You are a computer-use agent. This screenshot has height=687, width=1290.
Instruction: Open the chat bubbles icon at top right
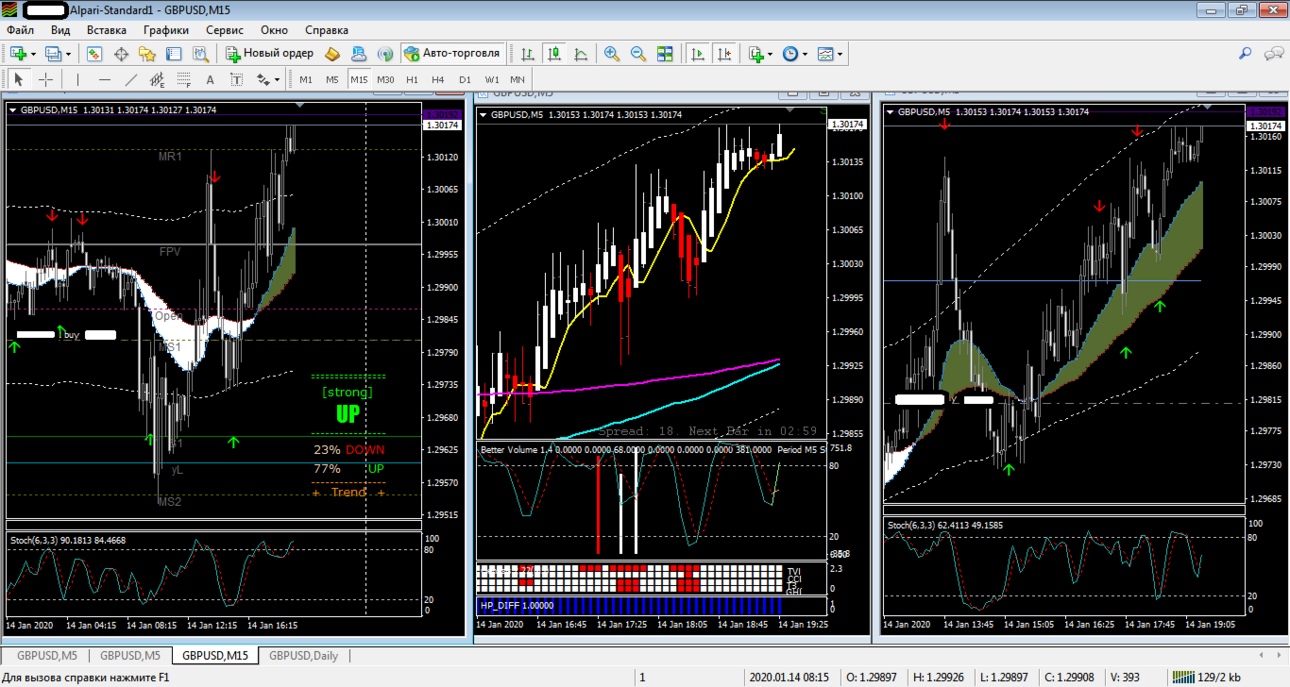(1274, 54)
